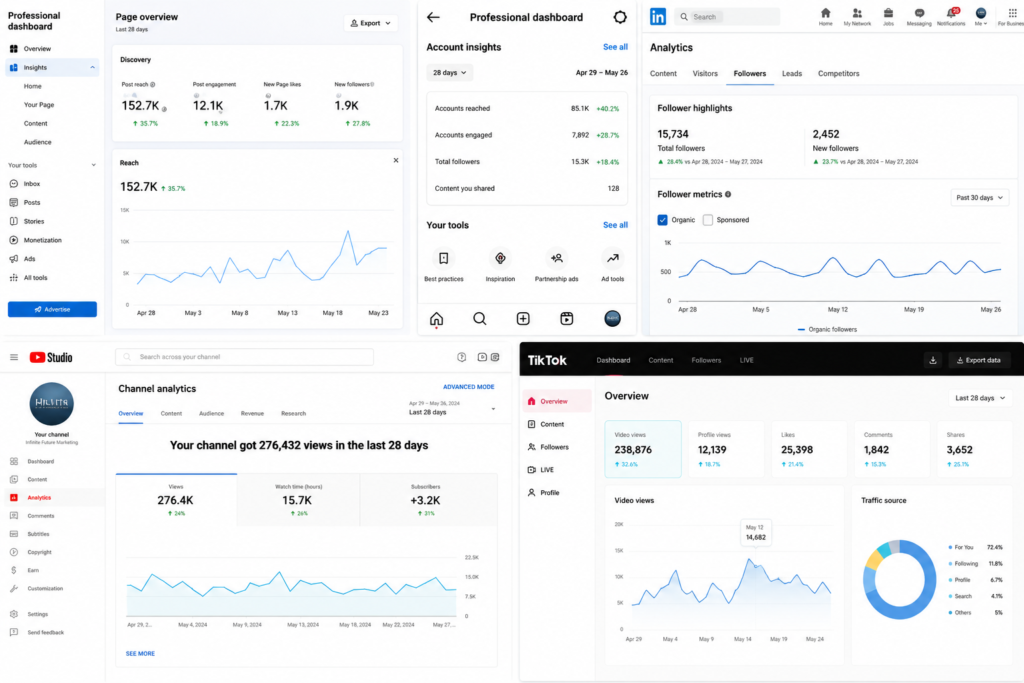Screen dimensions: 1024x683
Task: Open the Export dropdown in Page overview
Action: click(371, 23)
